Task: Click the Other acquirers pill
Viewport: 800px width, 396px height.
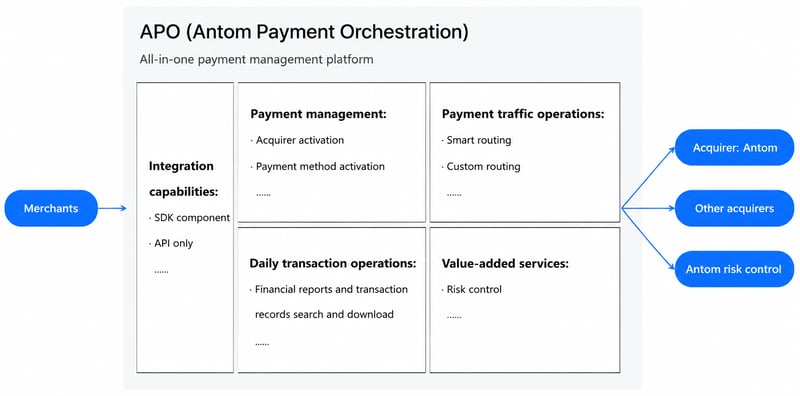Action: [x=735, y=208]
